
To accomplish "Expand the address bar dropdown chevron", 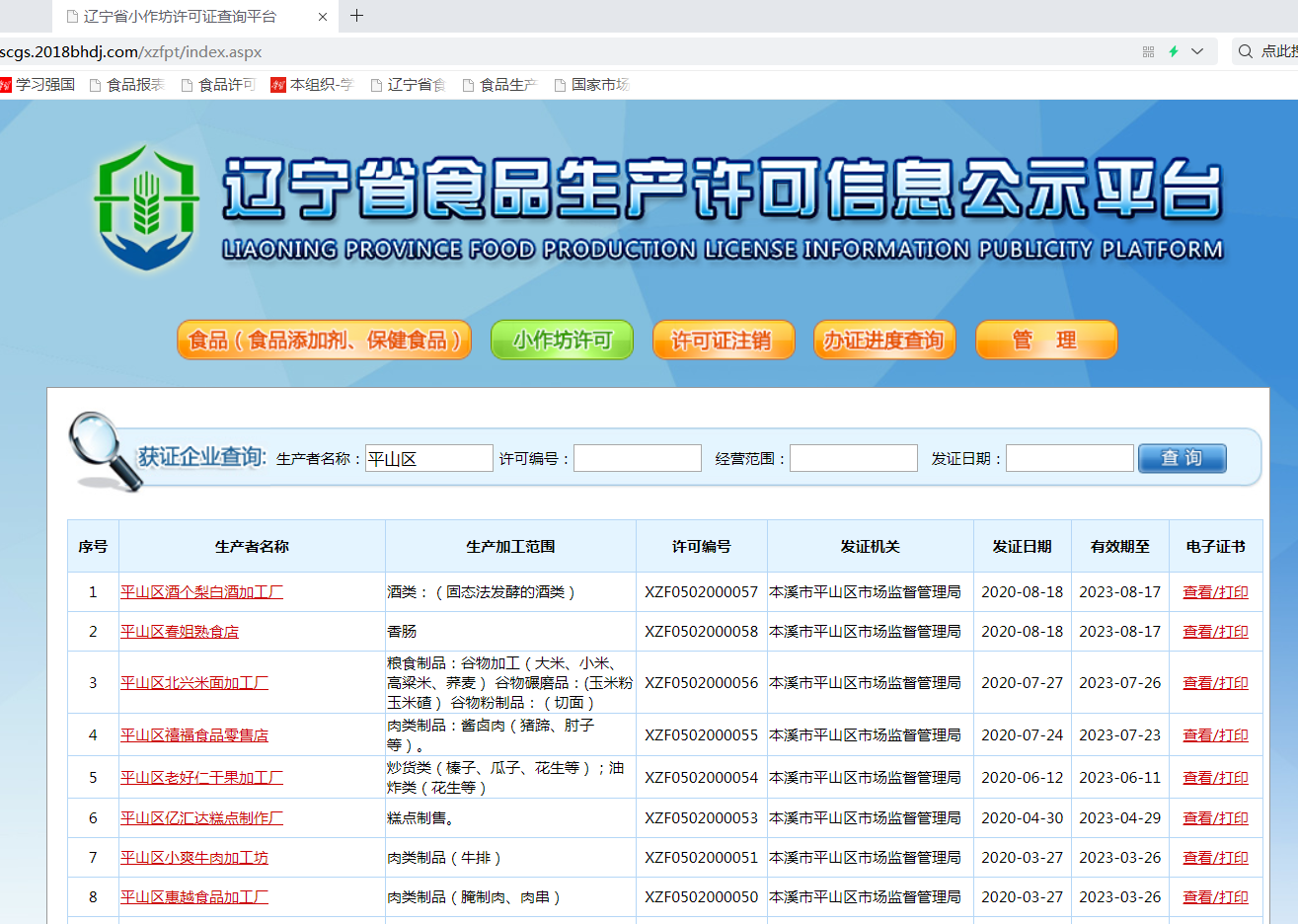I will [1197, 51].
